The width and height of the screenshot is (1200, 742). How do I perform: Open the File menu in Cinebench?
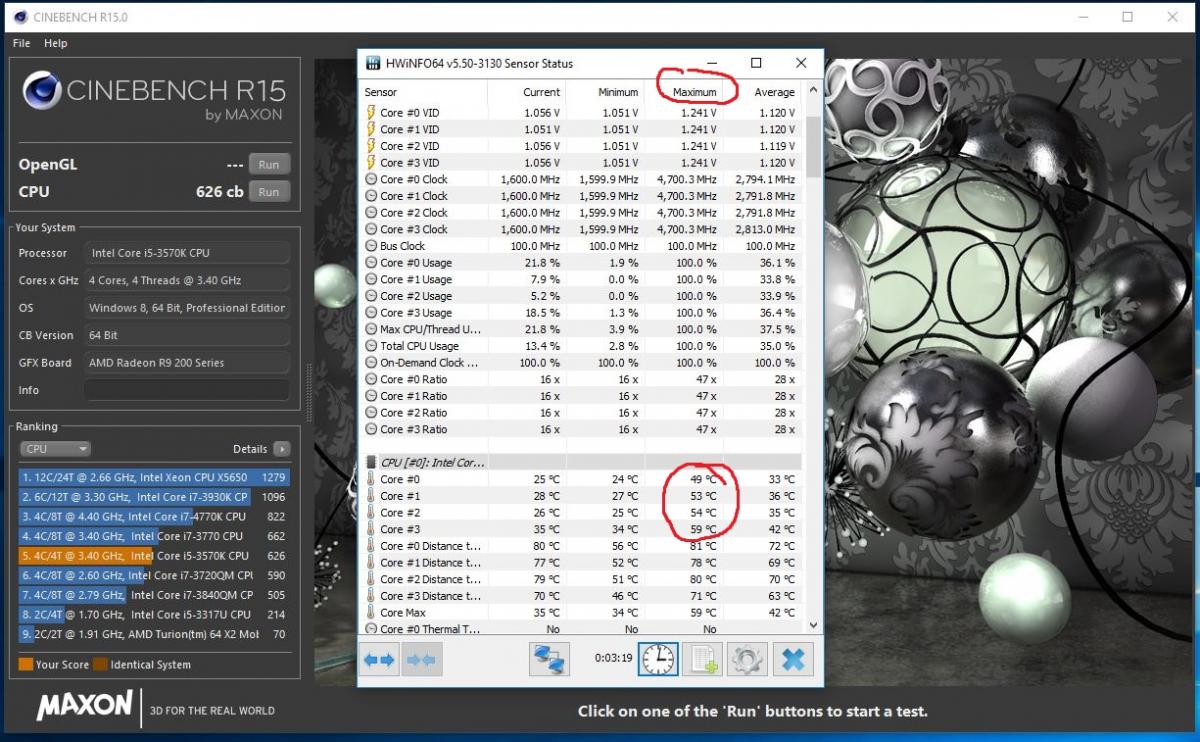click(22, 43)
